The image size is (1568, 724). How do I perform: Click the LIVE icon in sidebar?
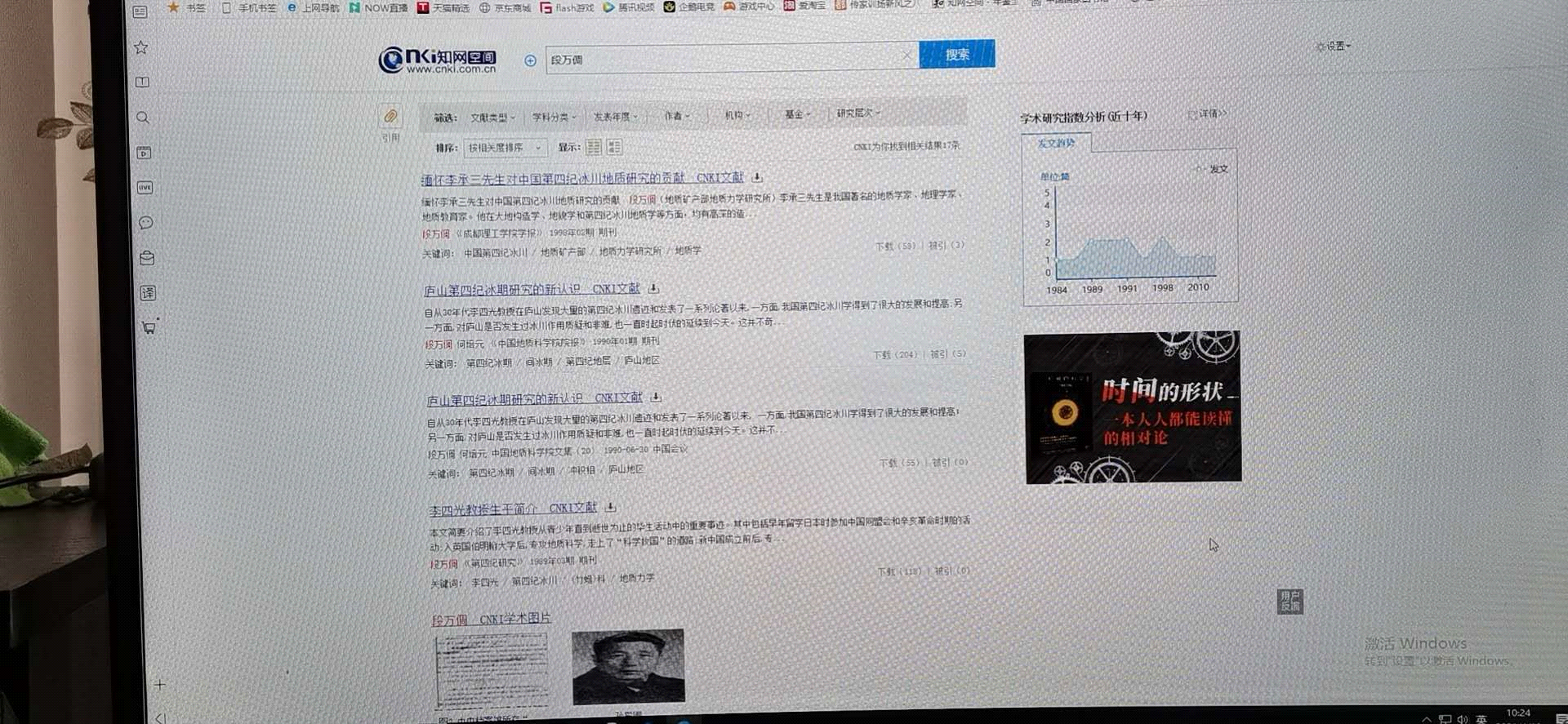pos(145,188)
